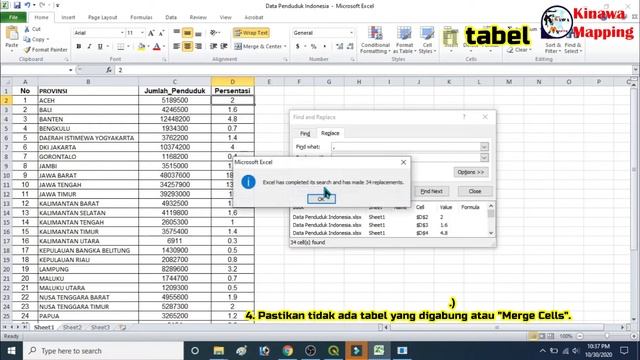Open the General number format dropdown
The height and width of the screenshot is (360, 640).
pos(351,33)
